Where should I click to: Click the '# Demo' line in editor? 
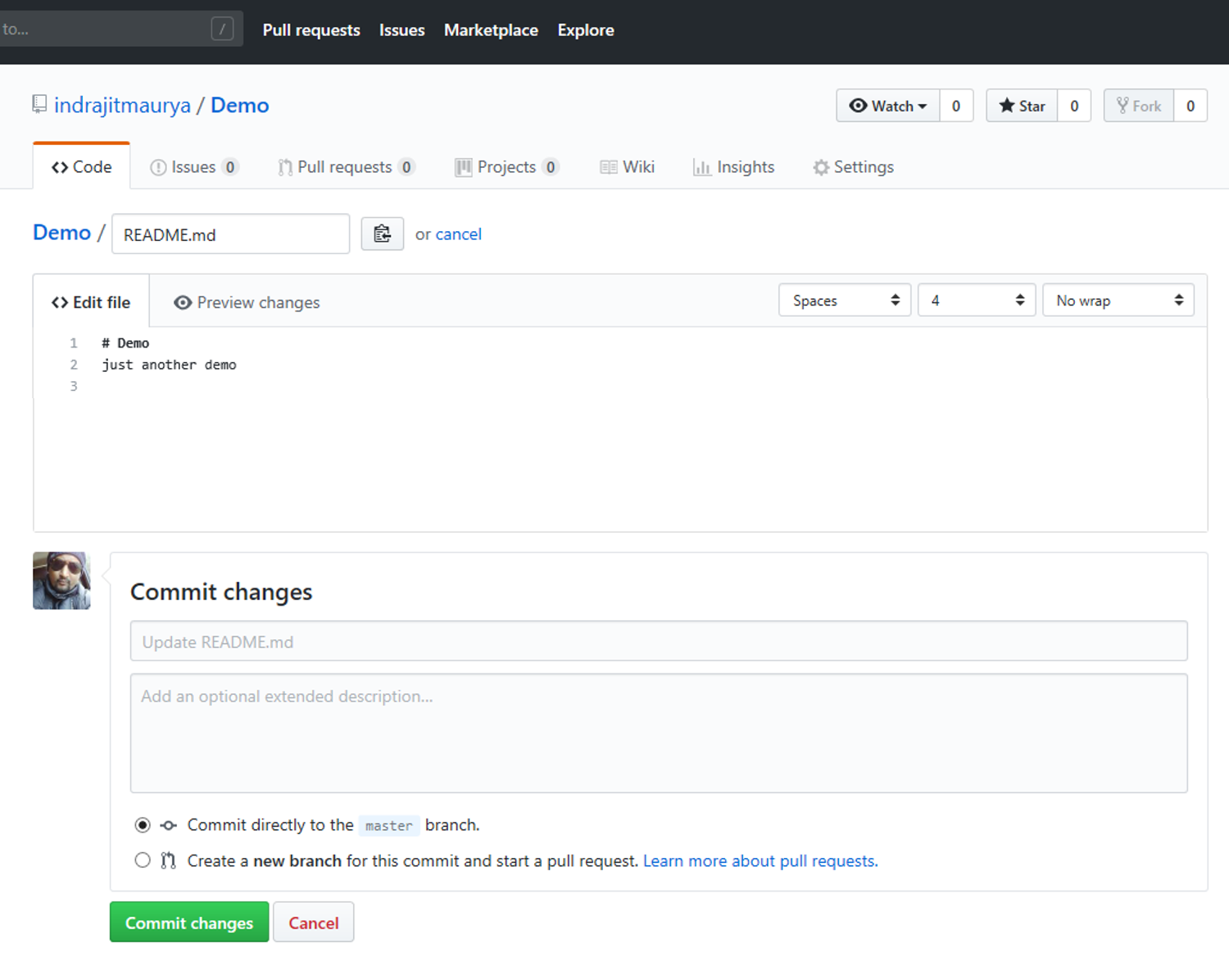(125, 343)
